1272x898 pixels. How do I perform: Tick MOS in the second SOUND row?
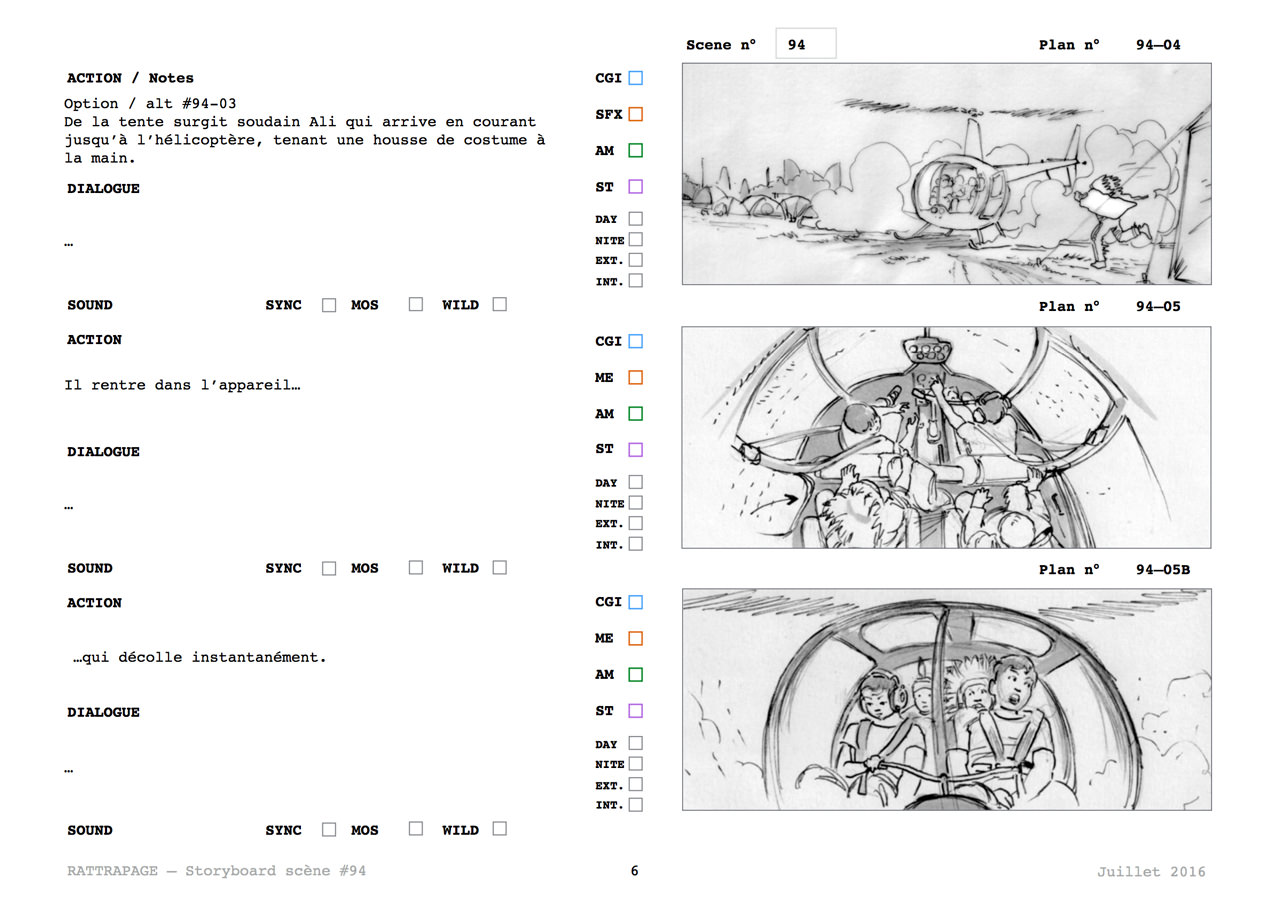[x=416, y=568]
